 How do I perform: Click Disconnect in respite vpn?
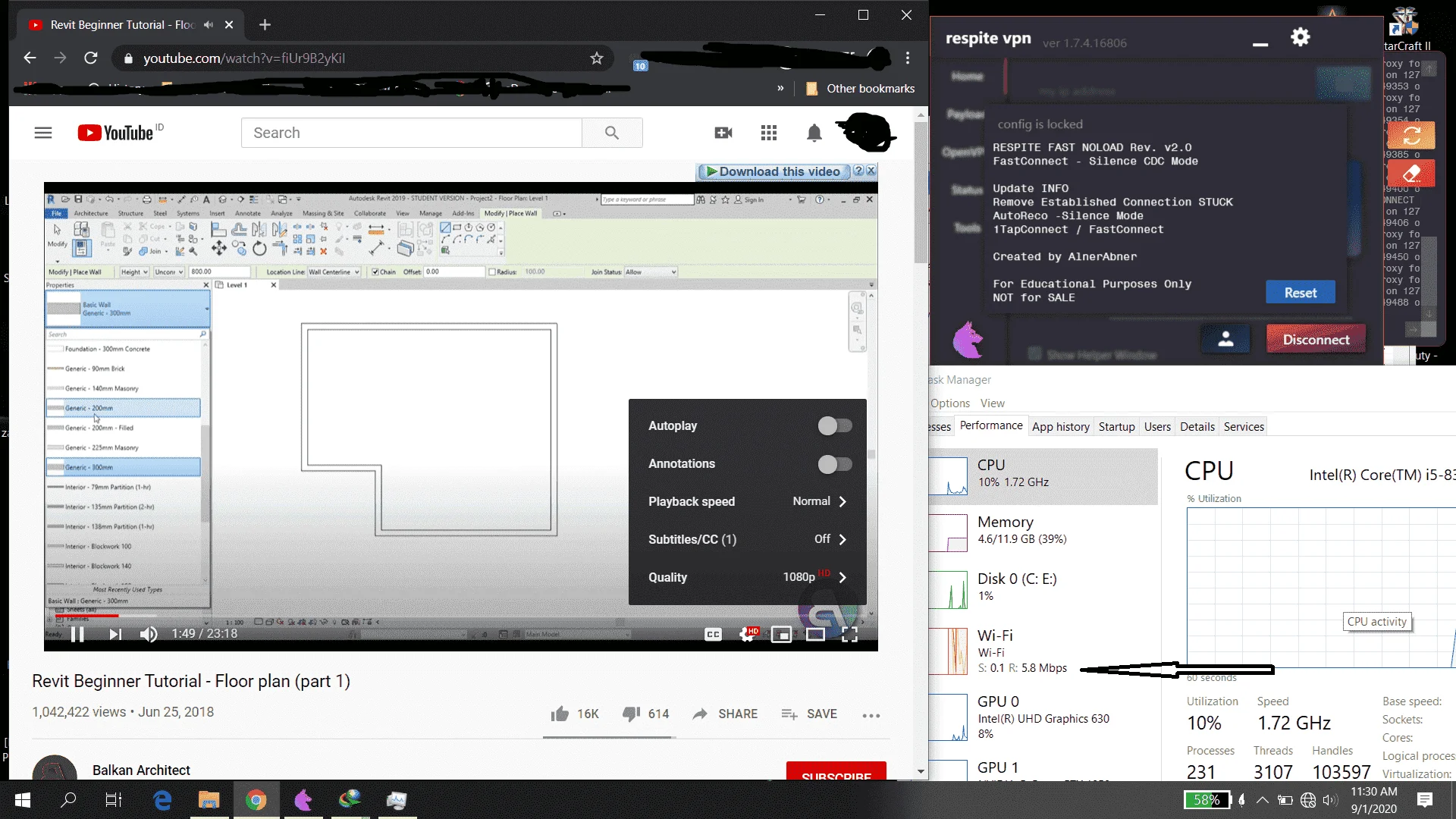click(x=1316, y=340)
